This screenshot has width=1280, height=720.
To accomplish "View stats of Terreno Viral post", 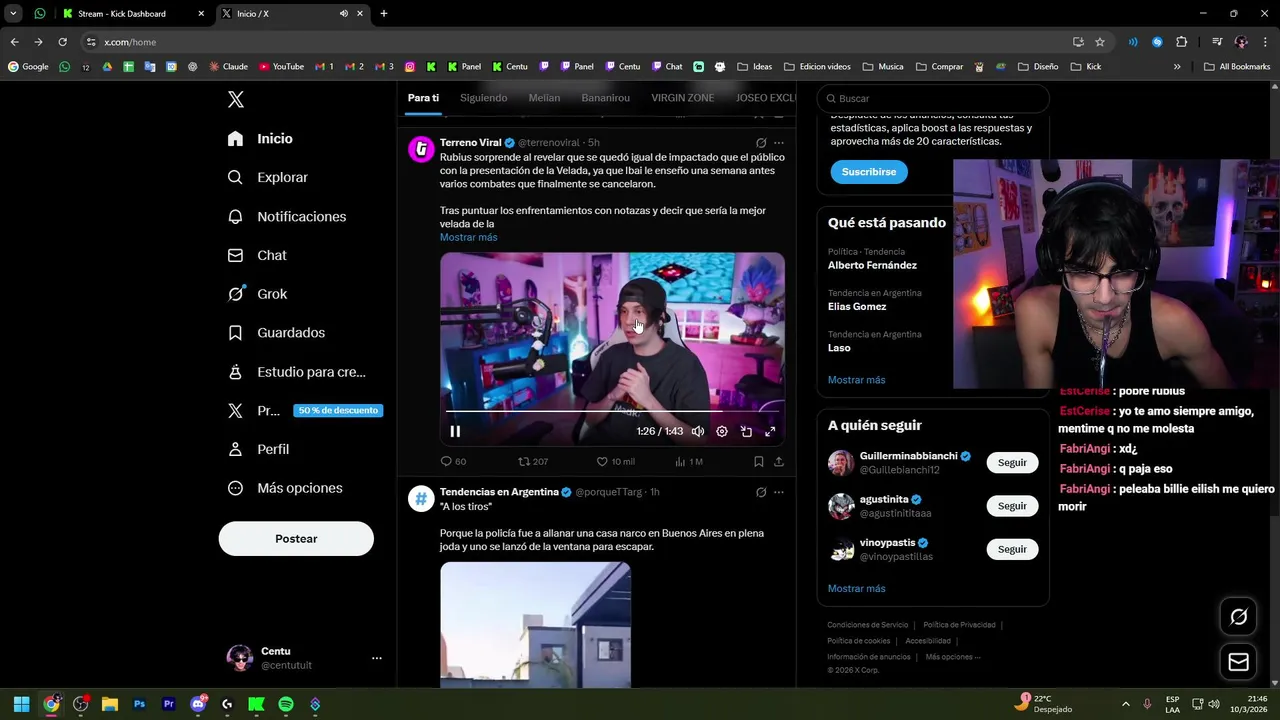I will click(x=689, y=461).
